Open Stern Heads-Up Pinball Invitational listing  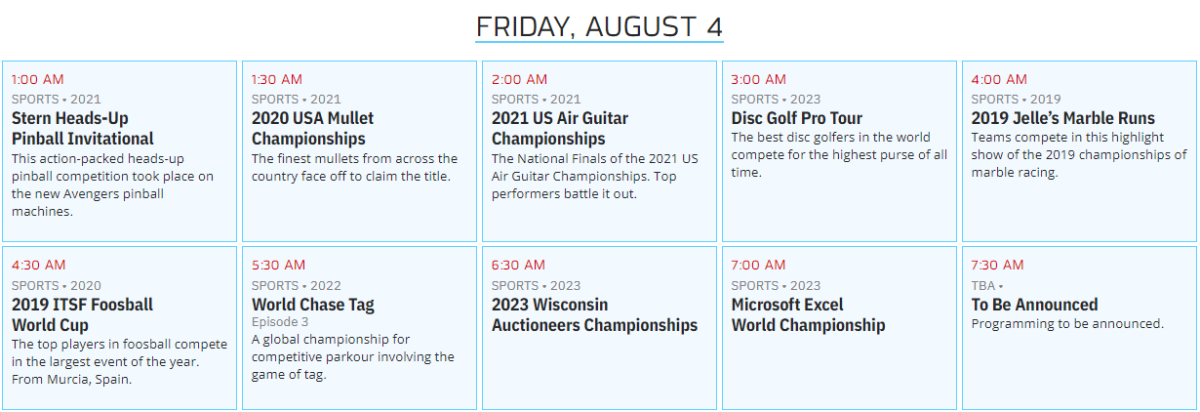tap(82, 128)
